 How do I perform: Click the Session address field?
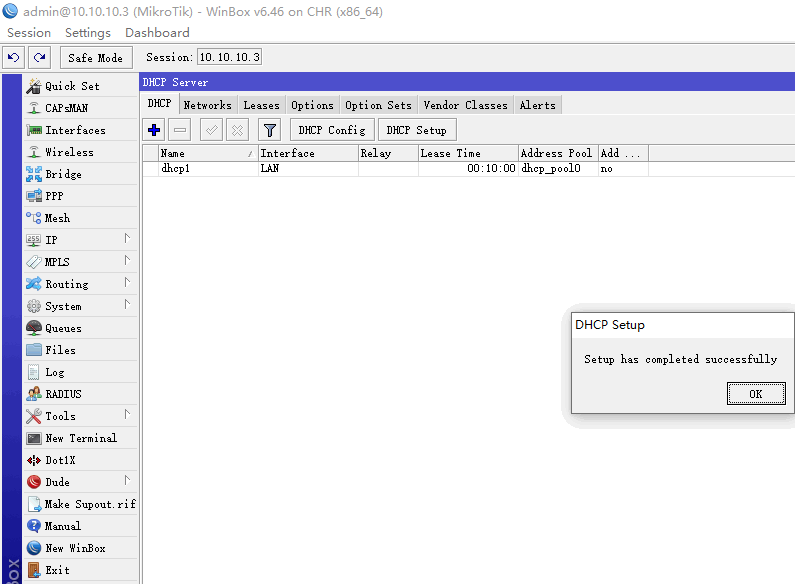(229, 57)
